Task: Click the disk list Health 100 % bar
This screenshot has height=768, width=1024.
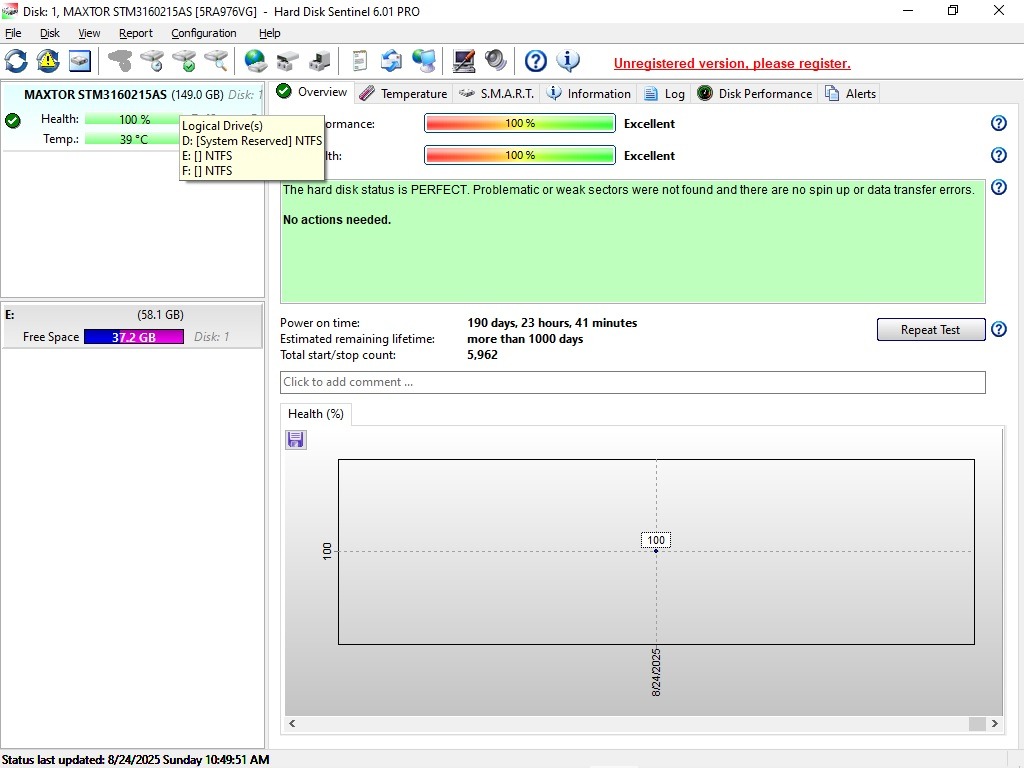Action: tap(133, 120)
